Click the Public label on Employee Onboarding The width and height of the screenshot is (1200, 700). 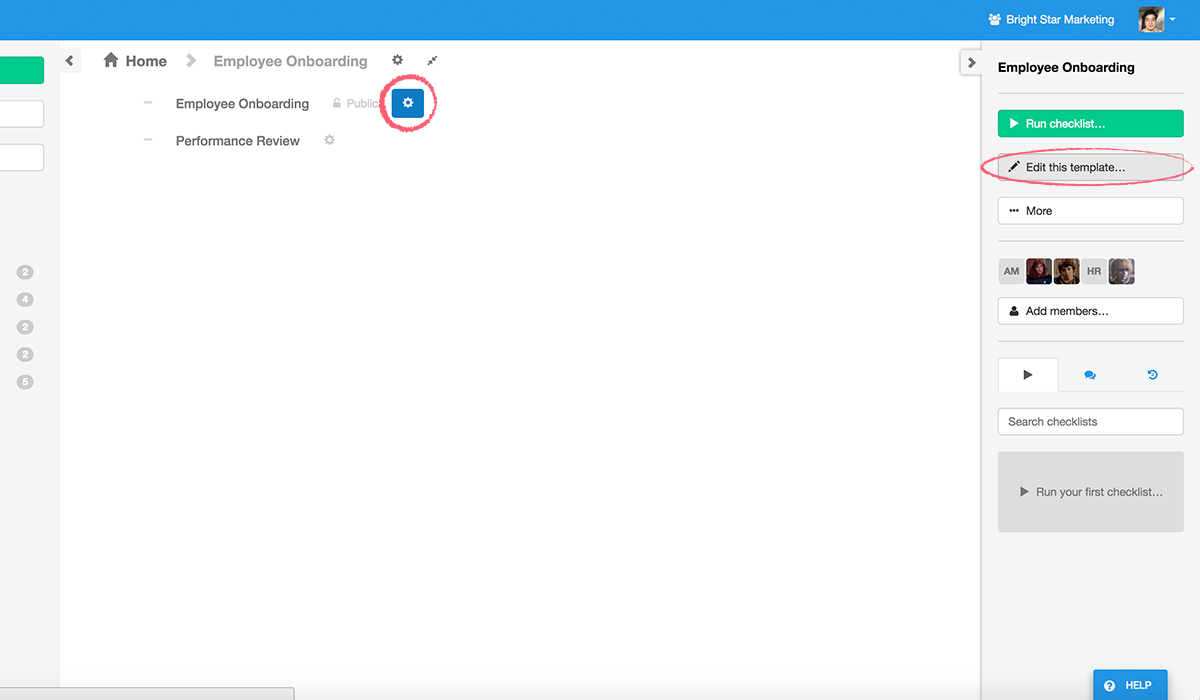(364, 104)
